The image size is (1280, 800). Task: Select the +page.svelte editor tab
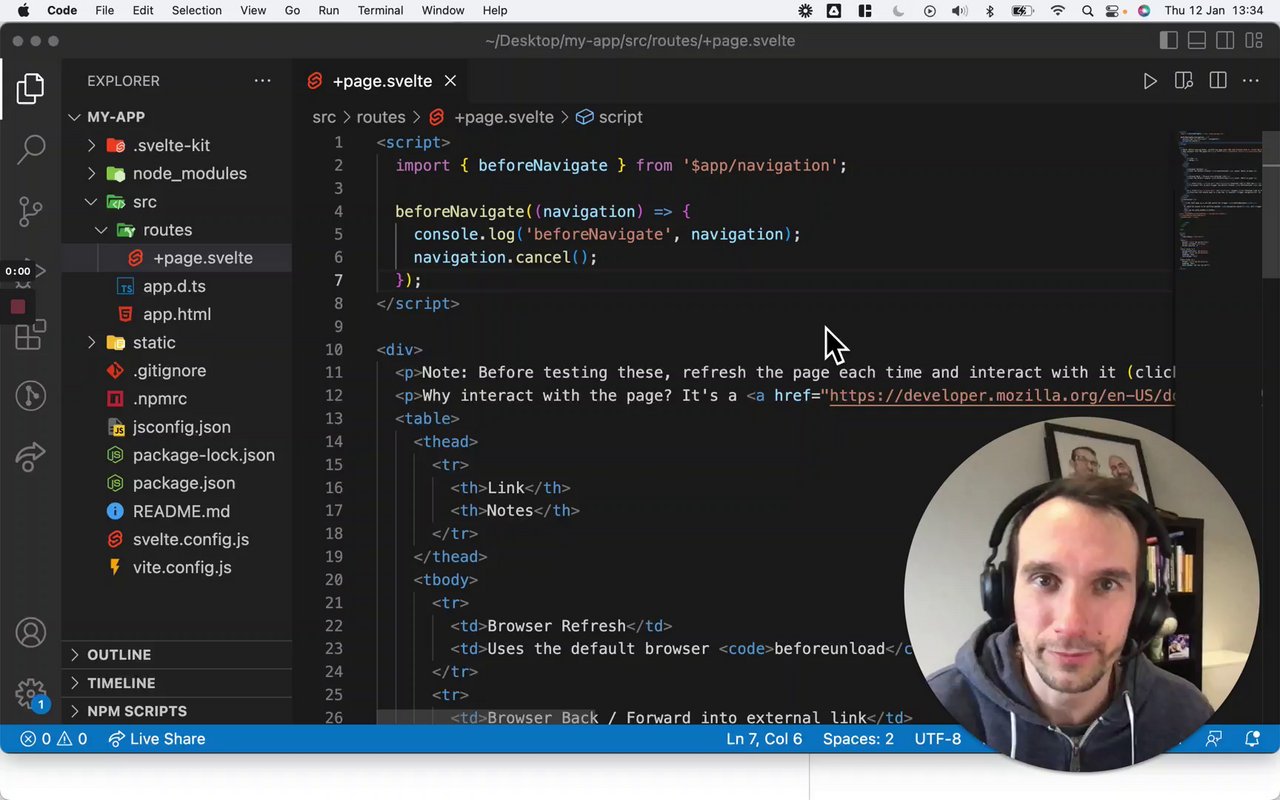tap(381, 81)
